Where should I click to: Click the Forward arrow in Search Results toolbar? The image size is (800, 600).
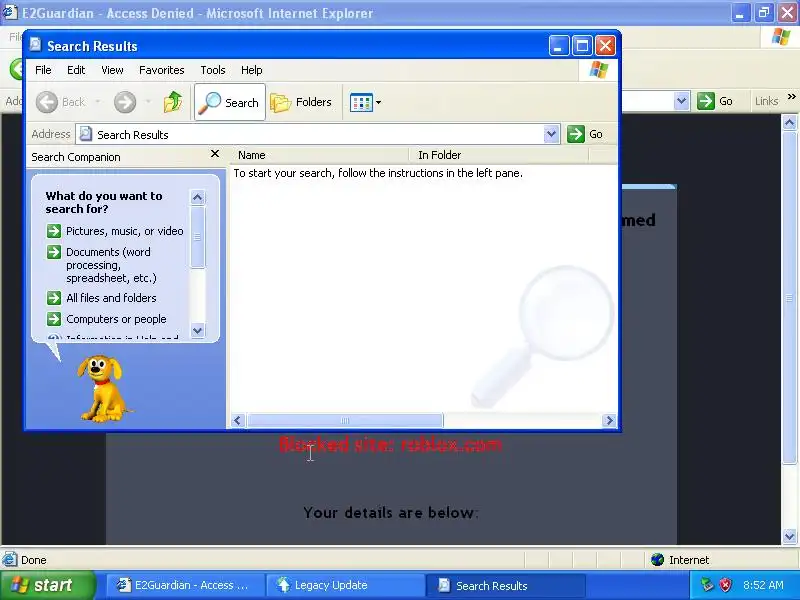tap(125, 102)
